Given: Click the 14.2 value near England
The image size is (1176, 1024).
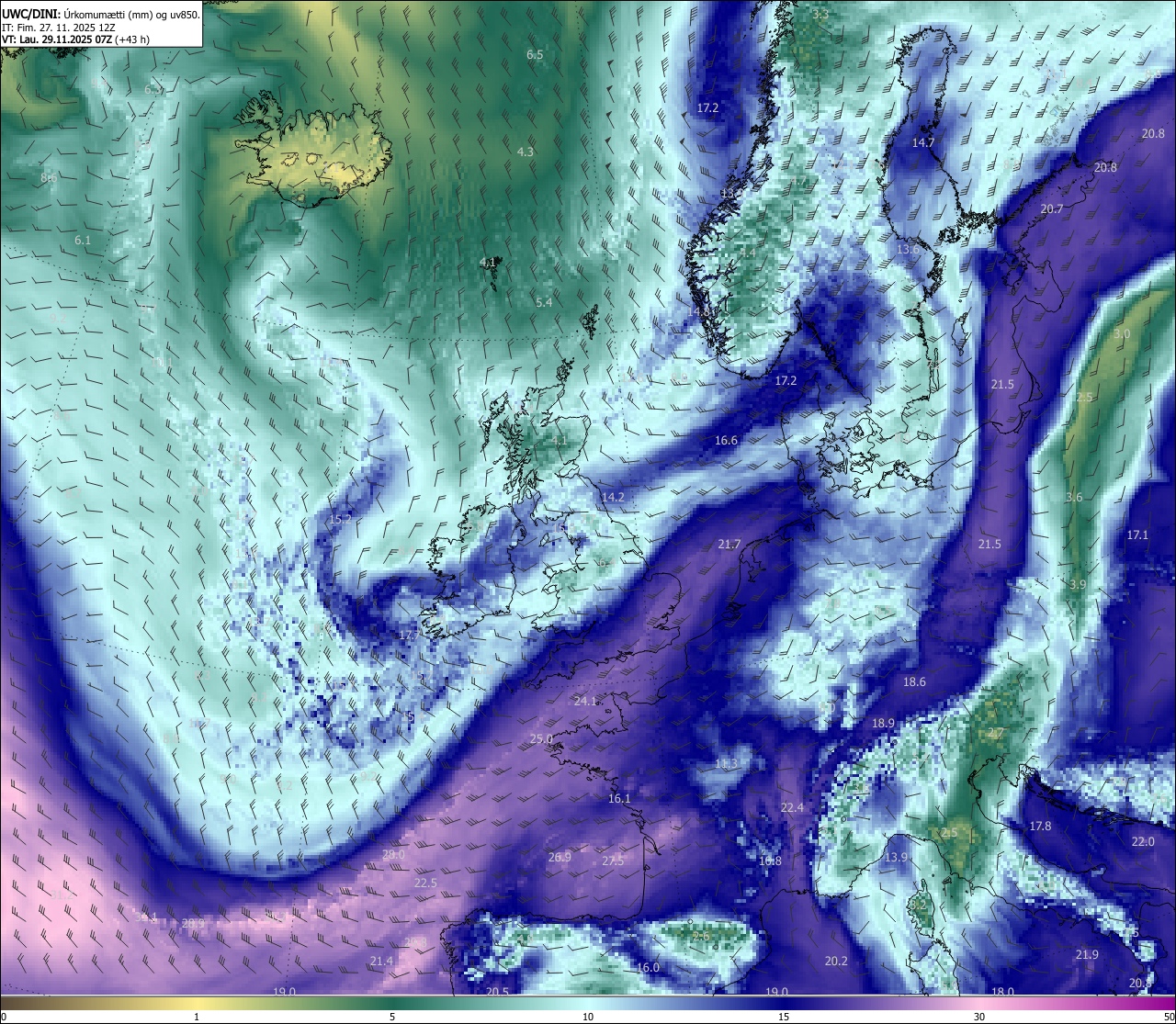Looking at the screenshot, I should click(613, 497).
